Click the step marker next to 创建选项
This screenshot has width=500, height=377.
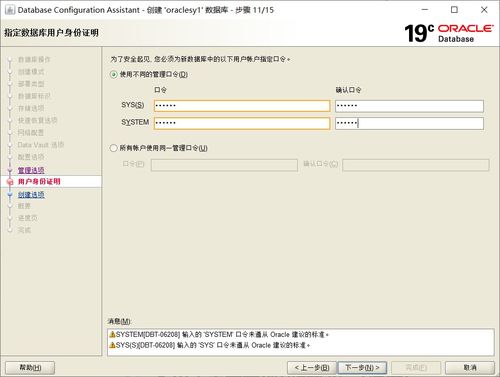(10, 195)
